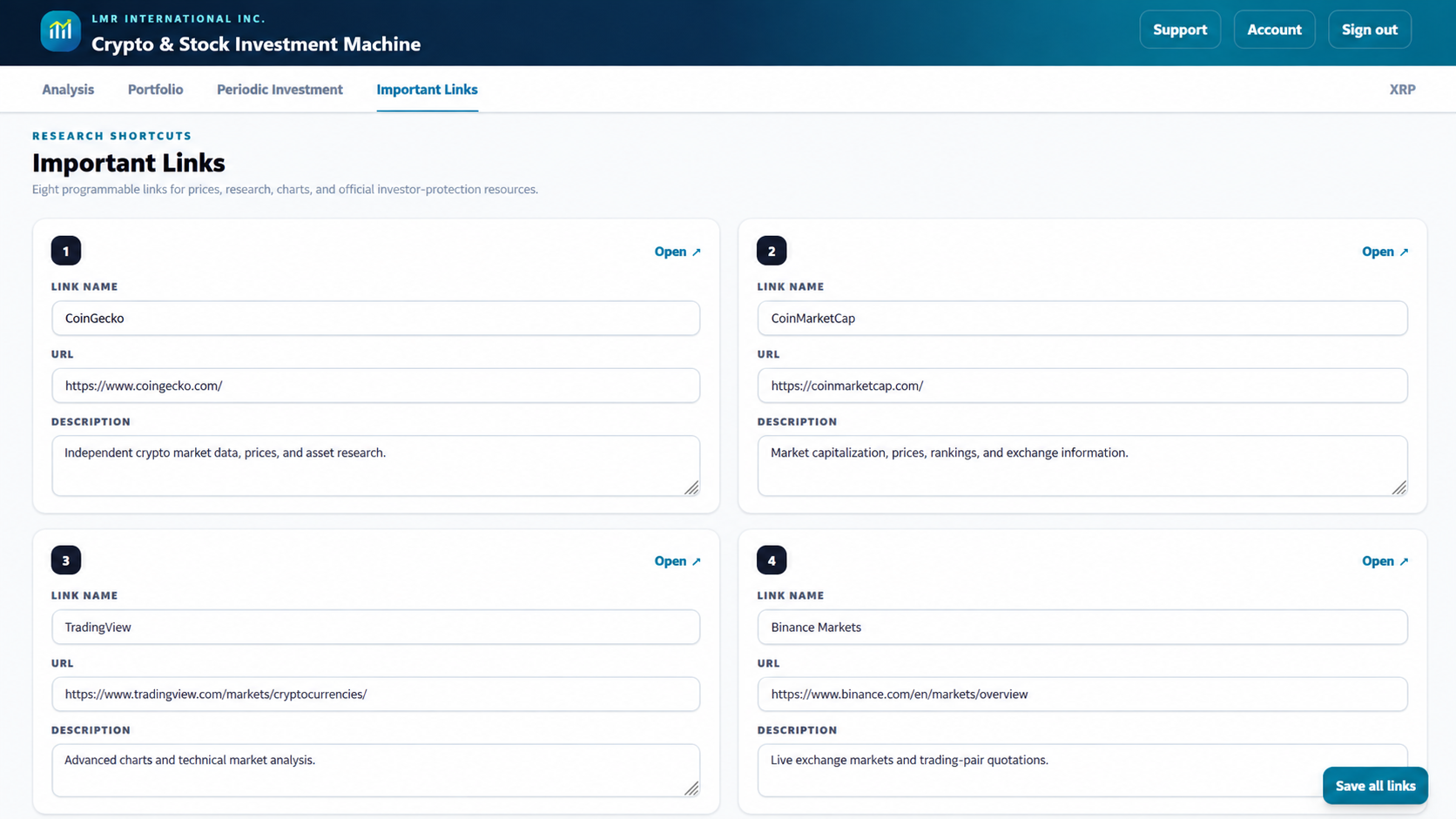Open the Analysis tab

click(x=68, y=89)
